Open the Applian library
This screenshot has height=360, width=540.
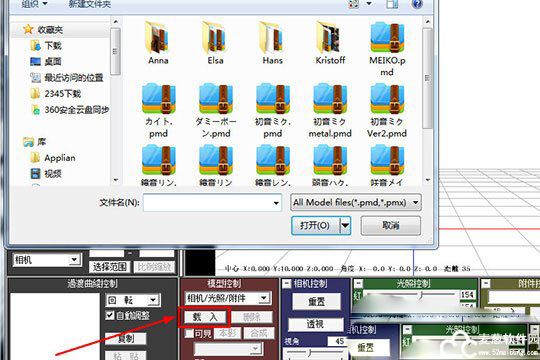53,158
